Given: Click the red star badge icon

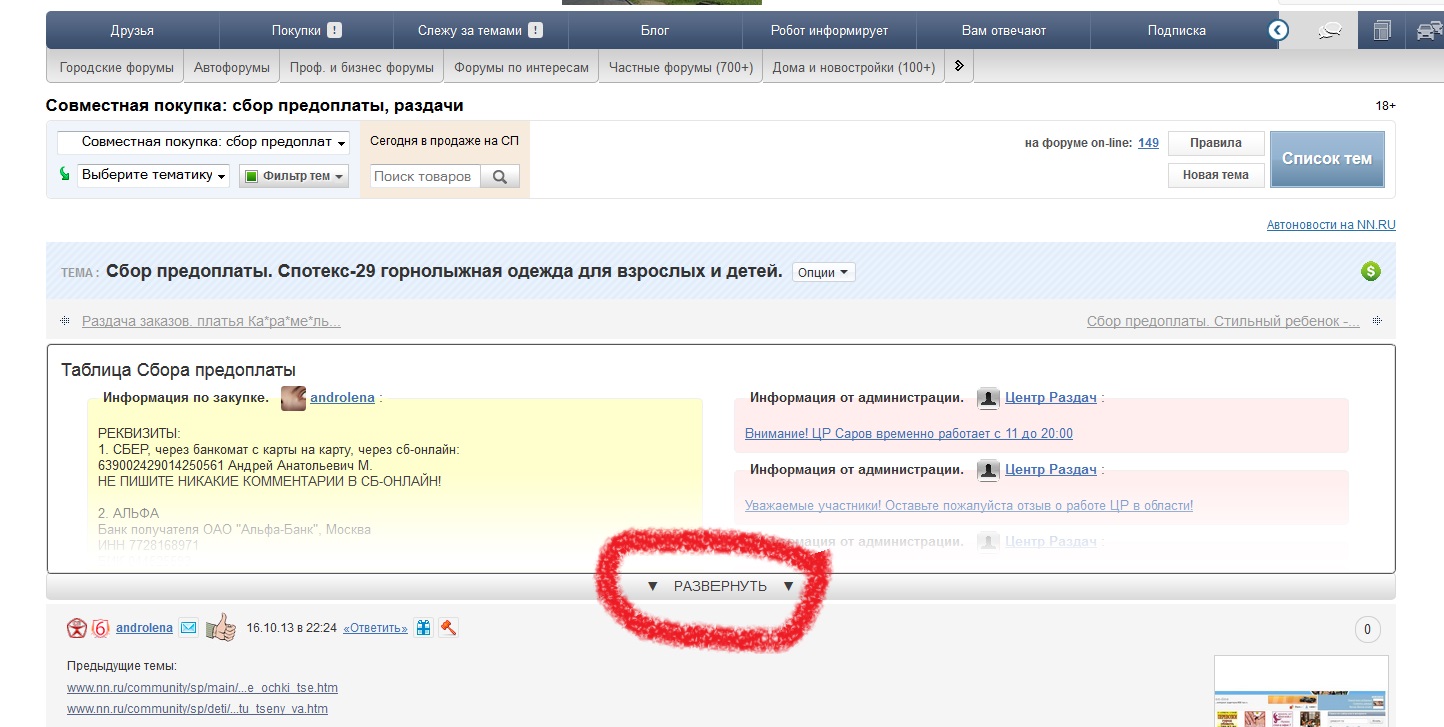Looking at the screenshot, I should point(76,628).
